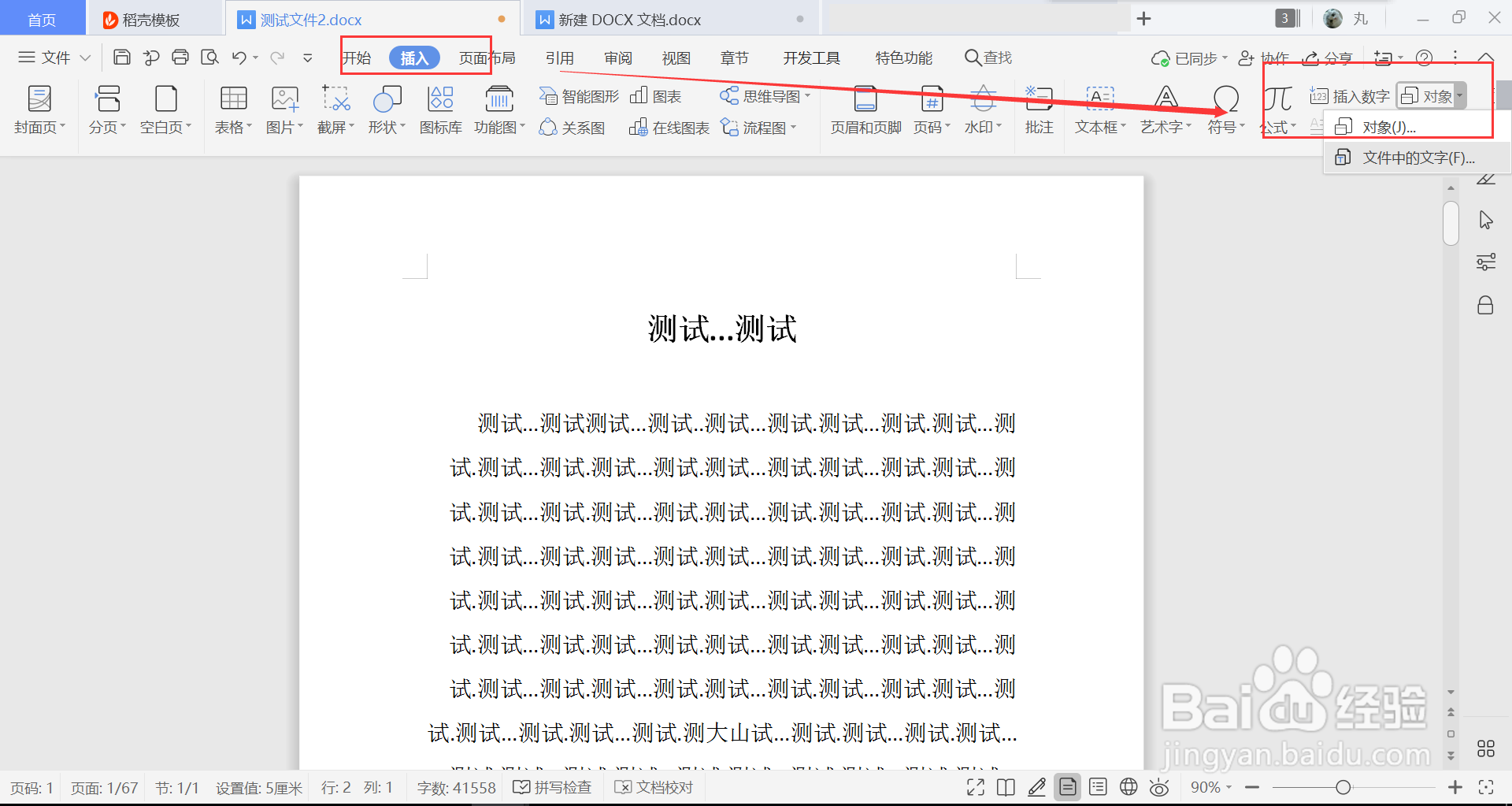This screenshot has width=1512, height=806.
Task: Expand the flowchart (流程图) dropdown
Action: (x=793, y=128)
